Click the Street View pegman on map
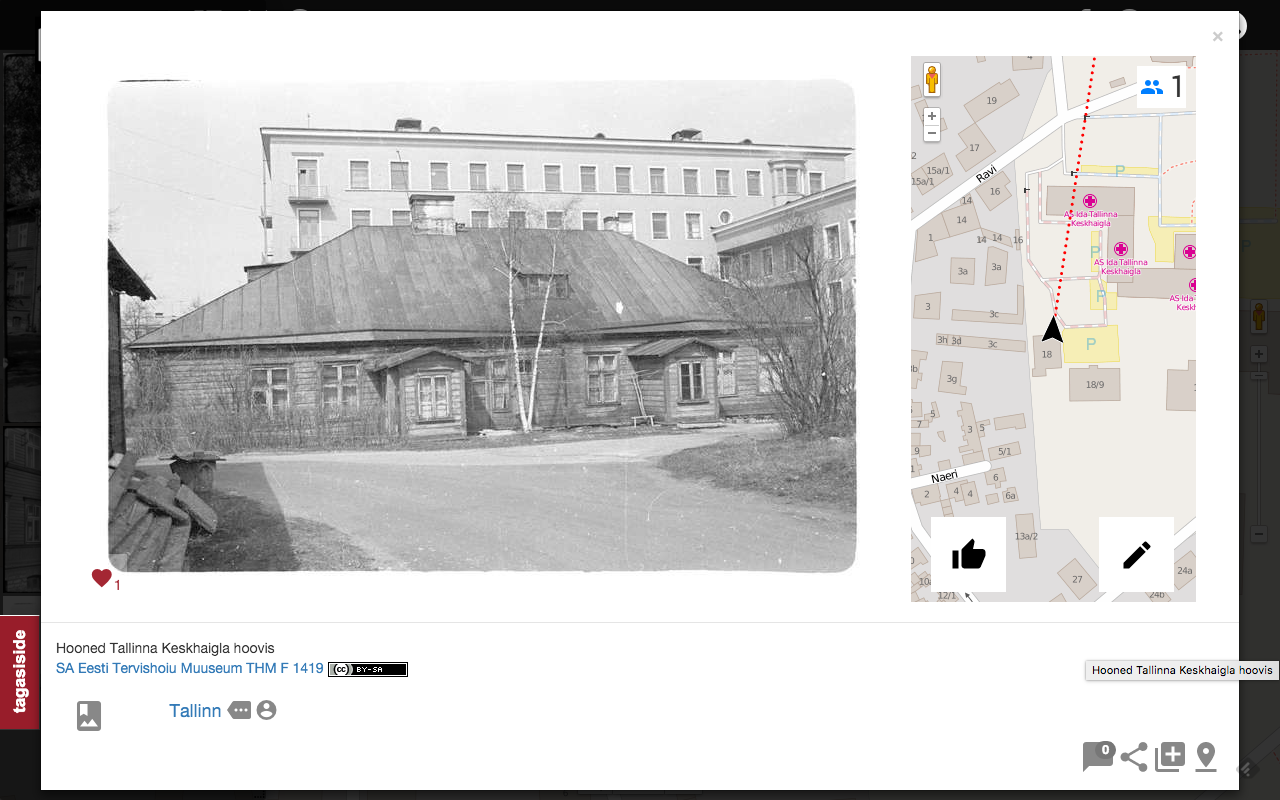 click(932, 80)
